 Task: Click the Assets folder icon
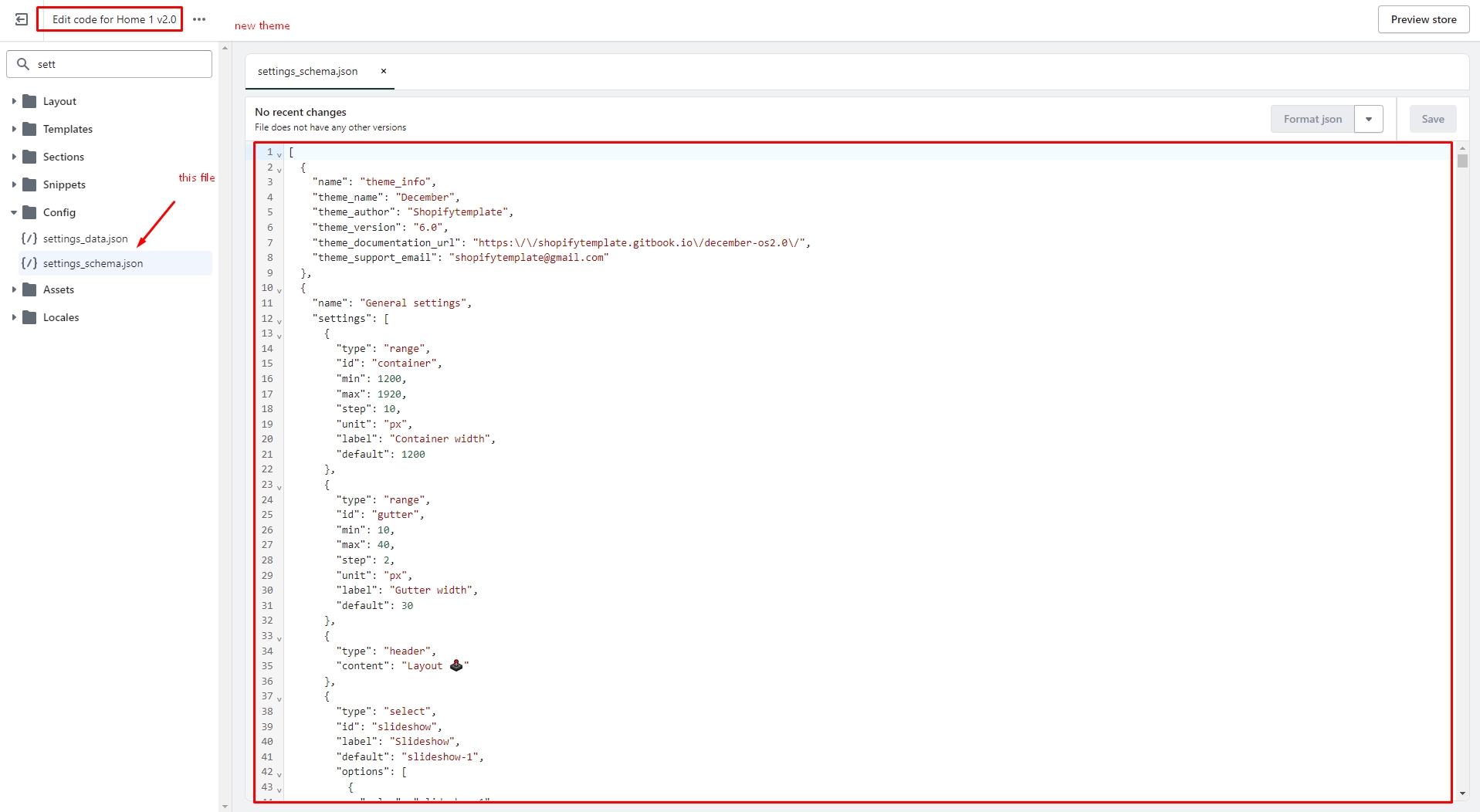point(30,289)
